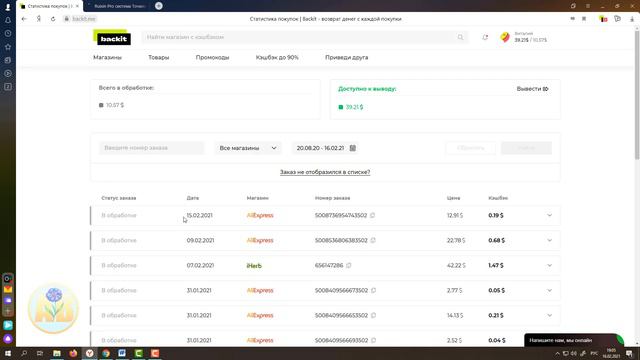Open Магазины menu
This screenshot has height=360, width=640.
coord(107,58)
